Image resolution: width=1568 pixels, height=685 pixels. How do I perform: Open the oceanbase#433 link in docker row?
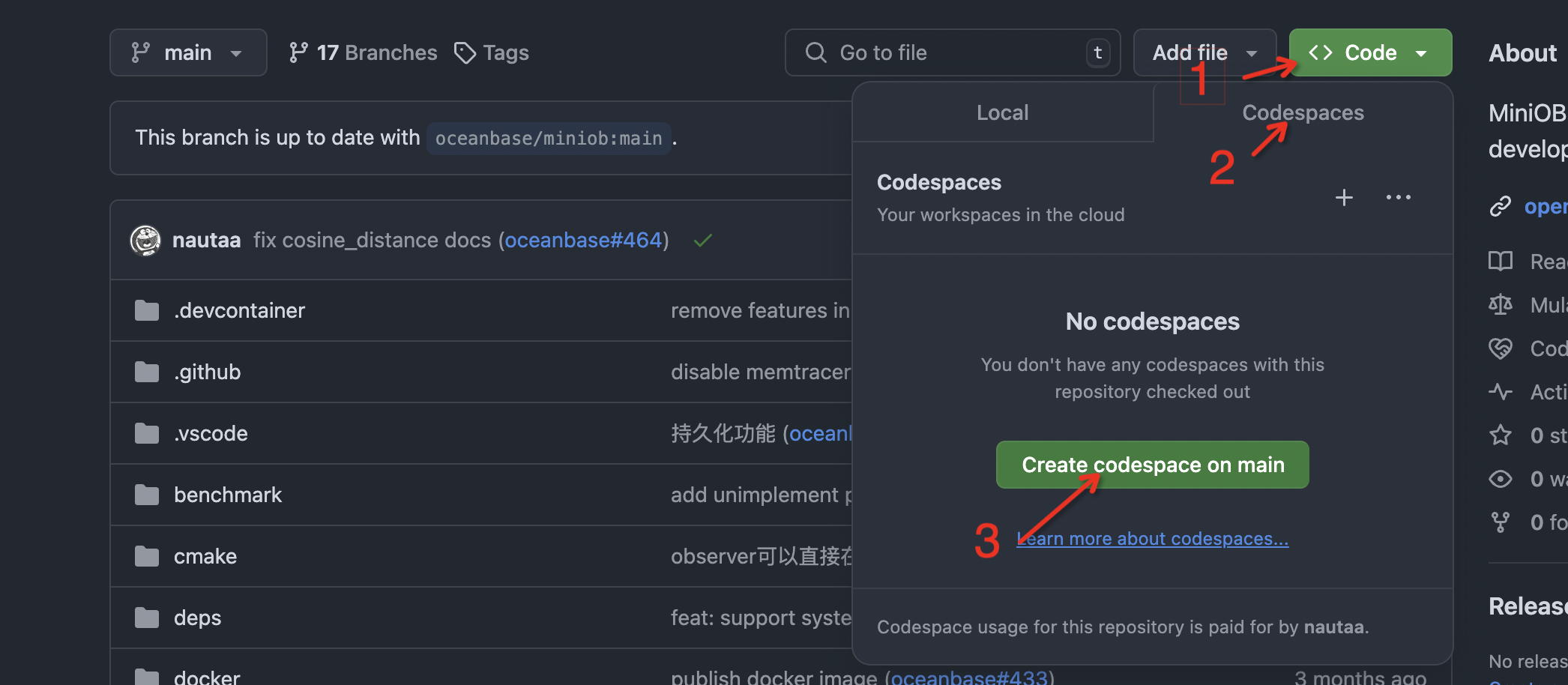click(x=969, y=677)
